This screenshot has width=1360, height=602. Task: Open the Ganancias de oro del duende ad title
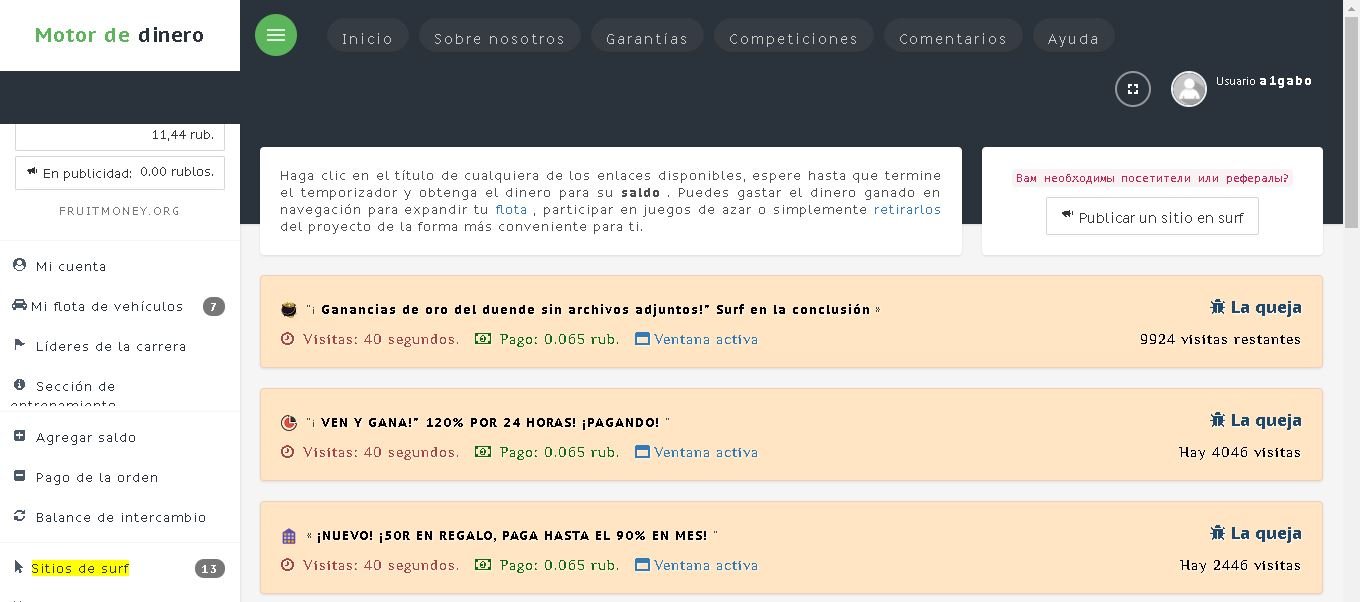[x=594, y=309]
